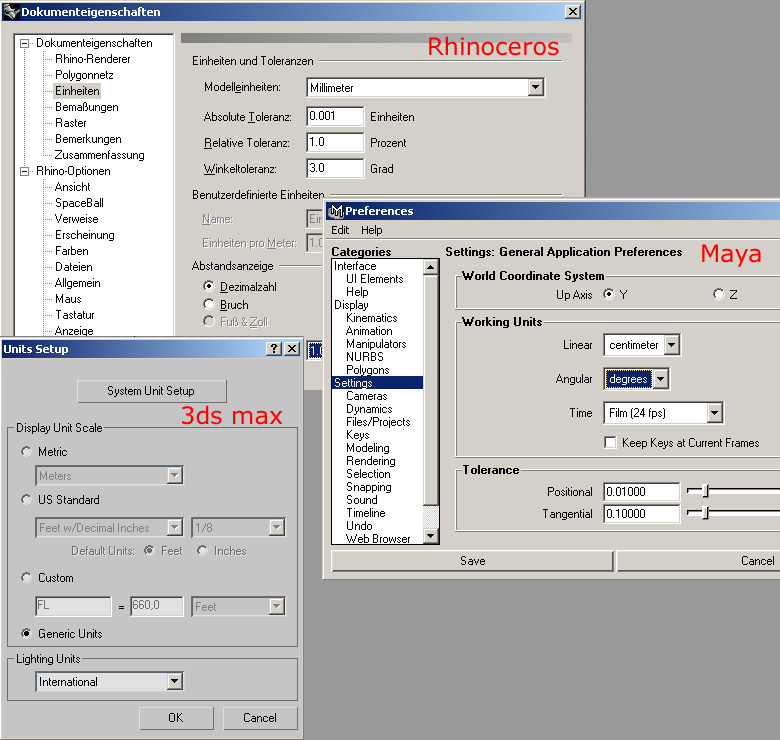Select Cameras in Maya Categories
This screenshot has height=740, width=780.
click(367, 396)
